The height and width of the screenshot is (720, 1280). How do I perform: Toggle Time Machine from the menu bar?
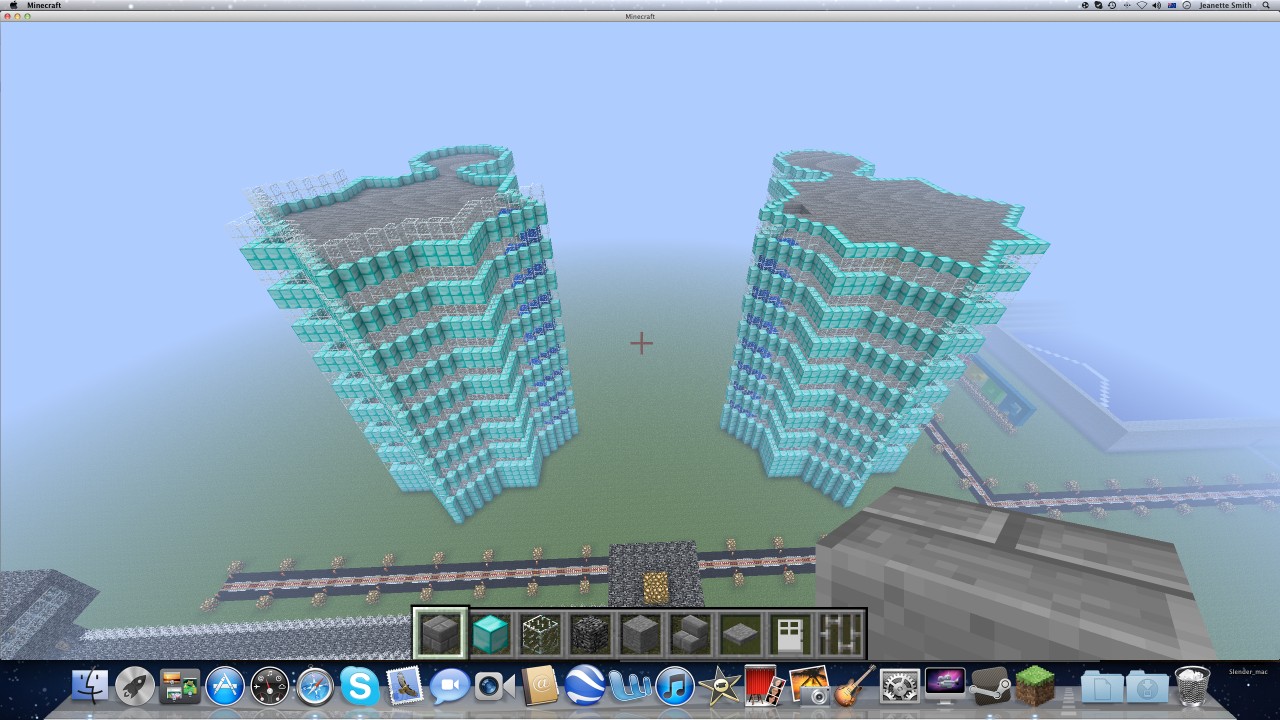point(1111,5)
